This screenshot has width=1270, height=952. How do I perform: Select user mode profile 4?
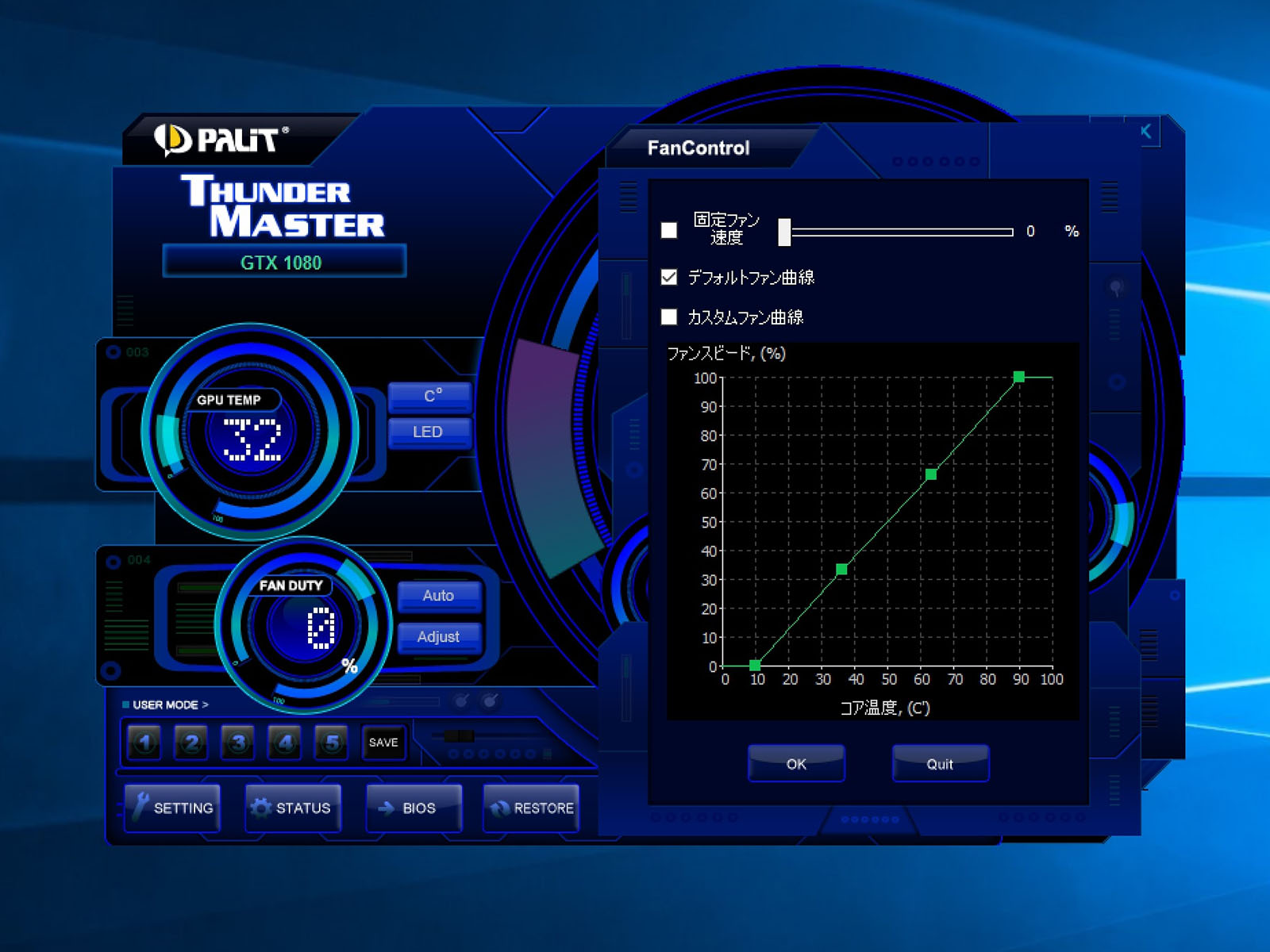(x=285, y=743)
